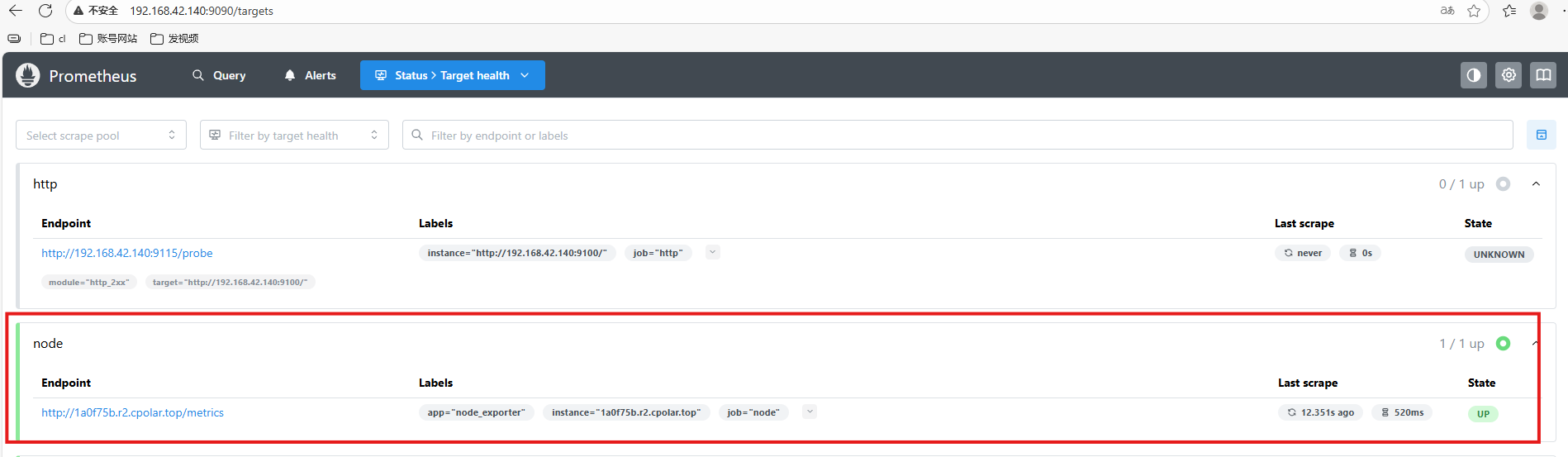Viewport: 1568px width, 457px height.
Task: Click the browser back arrow
Action: click(15, 11)
